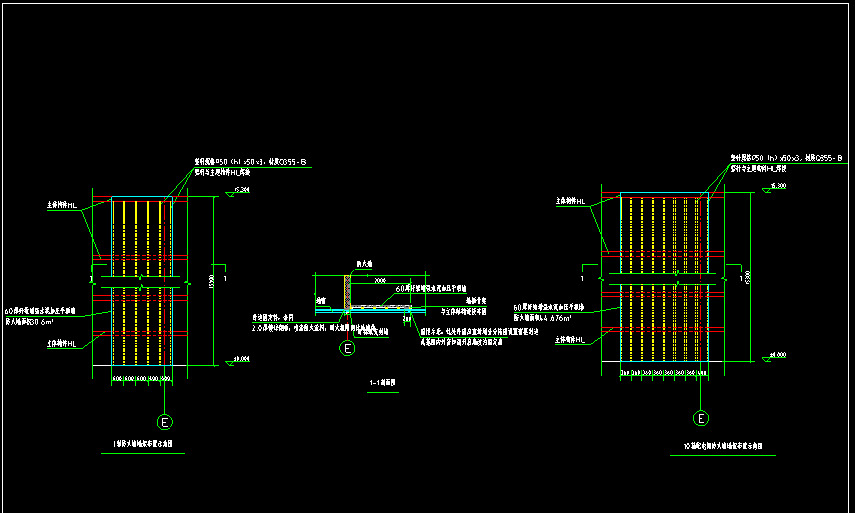Select the 2000 dimension in center section
Viewport: 855px width, 513px height.
coord(379,282)
